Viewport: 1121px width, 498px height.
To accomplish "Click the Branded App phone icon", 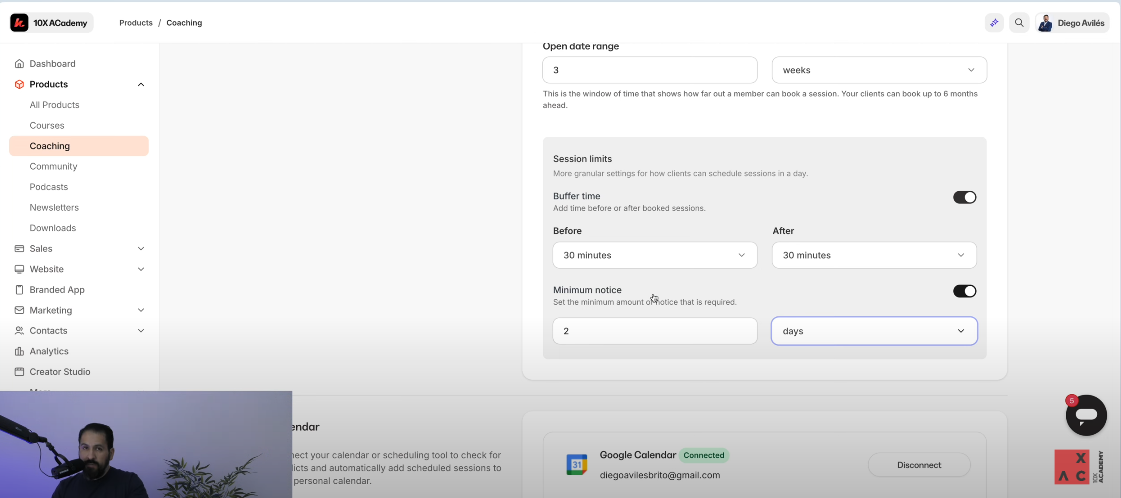I will pos(19,290).
